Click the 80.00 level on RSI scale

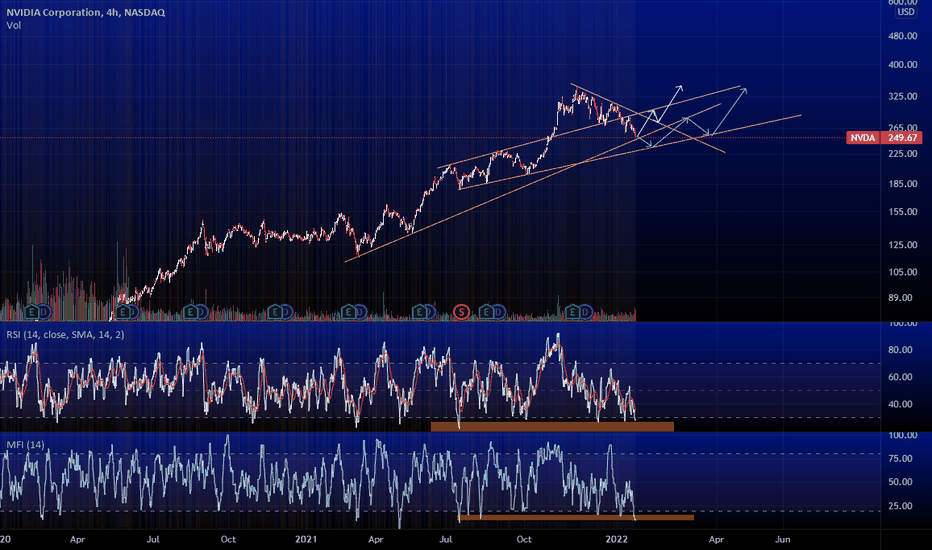coord(900,350)
